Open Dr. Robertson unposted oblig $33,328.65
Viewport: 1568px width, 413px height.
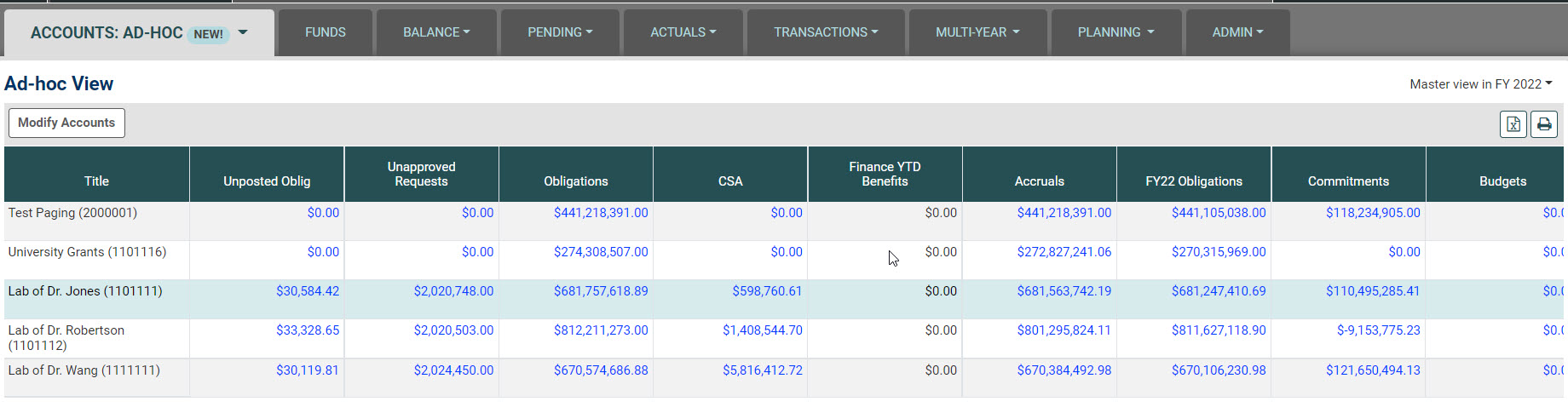308,330
